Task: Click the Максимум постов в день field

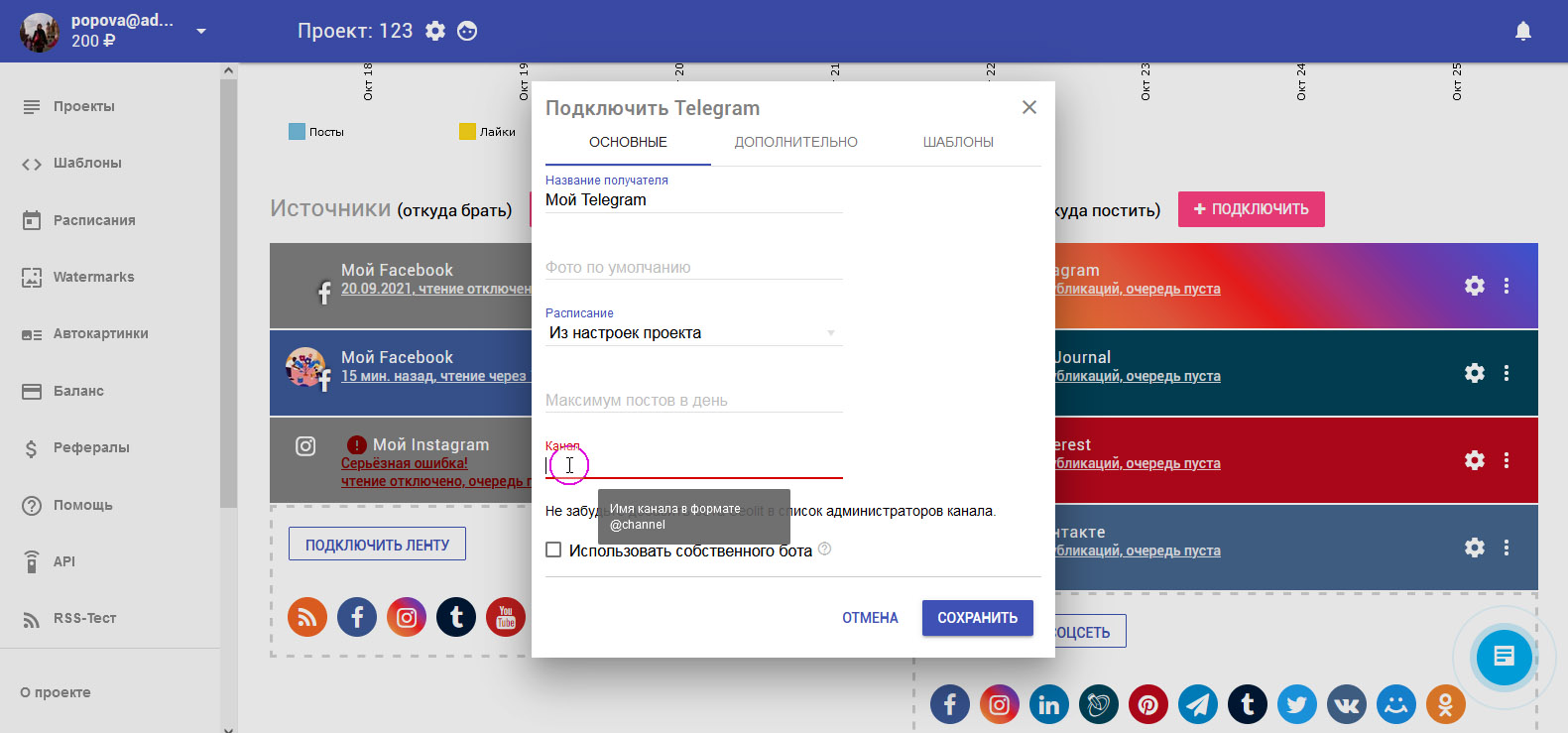Action: click(692, 400)
